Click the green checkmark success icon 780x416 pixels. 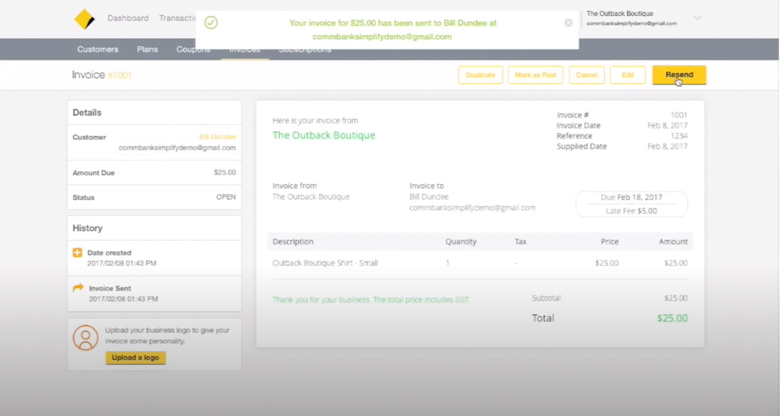211,23
